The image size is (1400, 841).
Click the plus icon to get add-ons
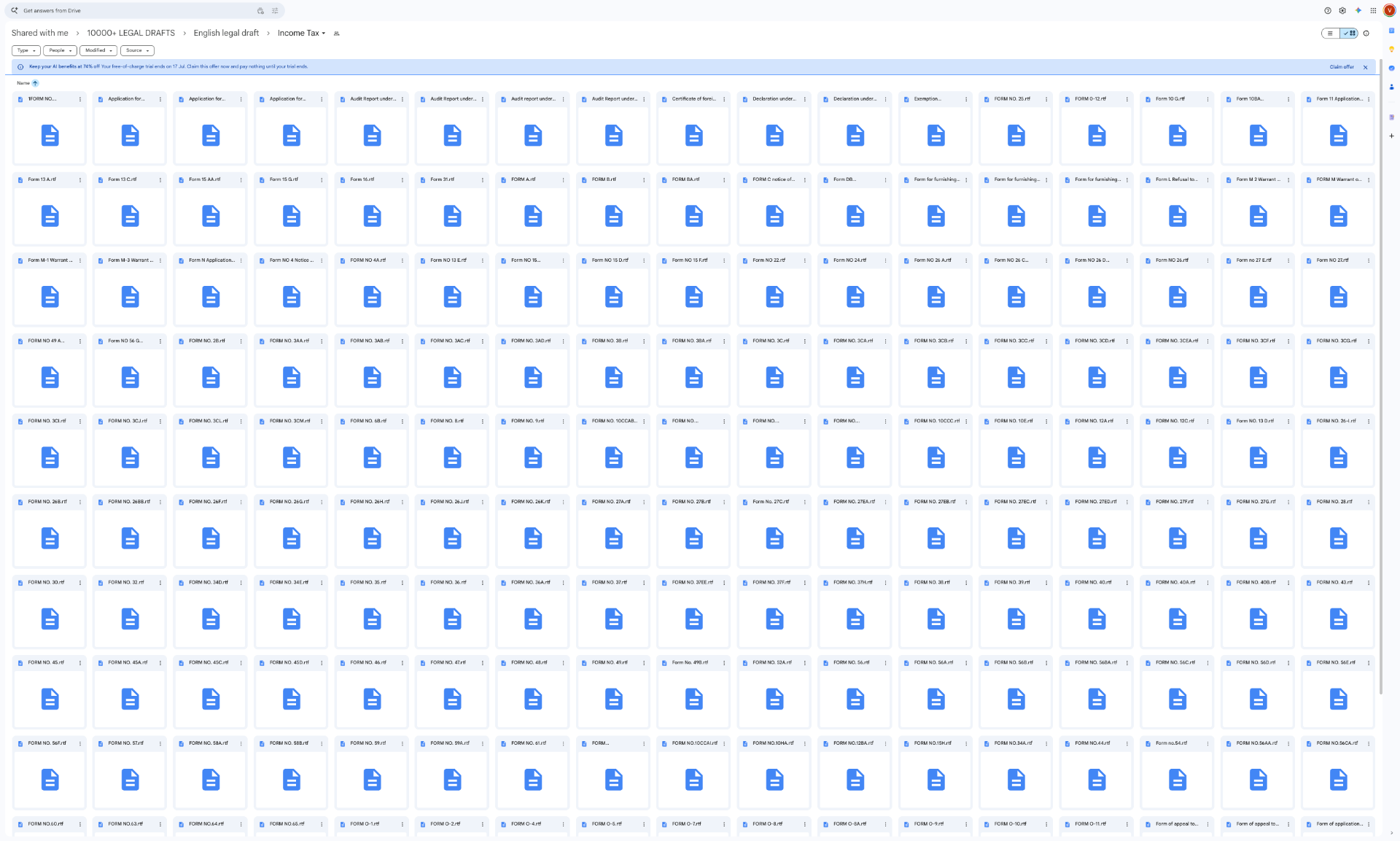(1391, 136)
